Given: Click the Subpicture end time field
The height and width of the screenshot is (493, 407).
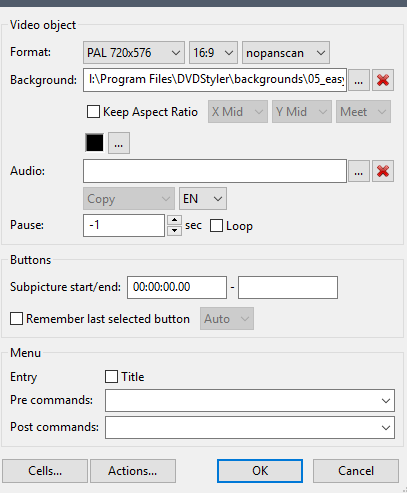Looking at the screenshot, I should click(288, 287).
